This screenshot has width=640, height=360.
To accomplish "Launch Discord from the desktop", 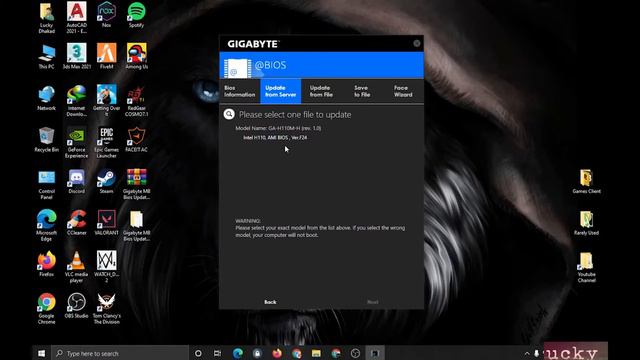I will (76, 182).
